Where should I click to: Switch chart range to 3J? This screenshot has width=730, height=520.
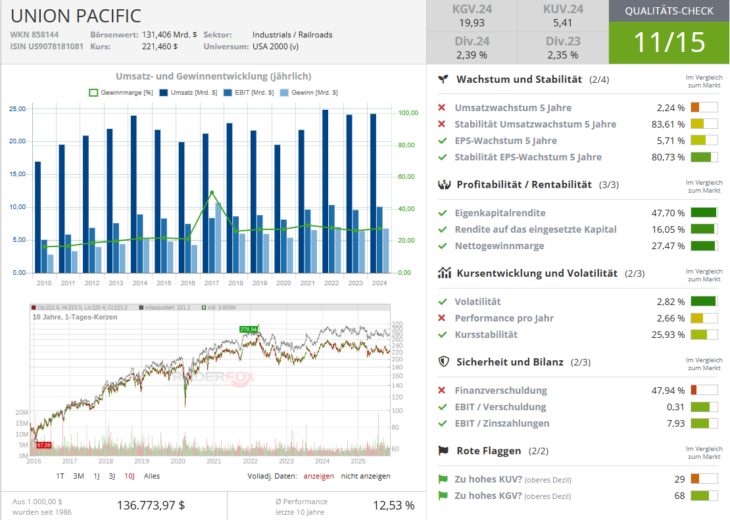pos(112,476)
